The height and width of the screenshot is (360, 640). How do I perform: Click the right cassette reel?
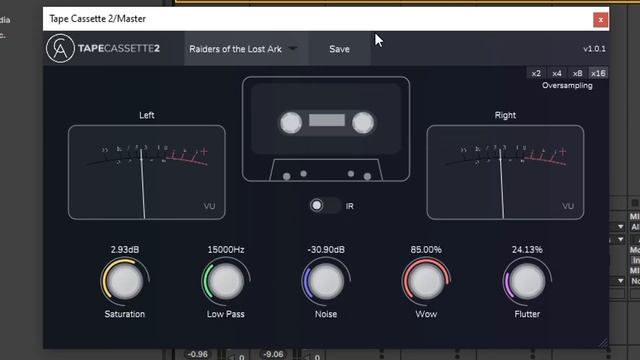click(x=363, y=122)
